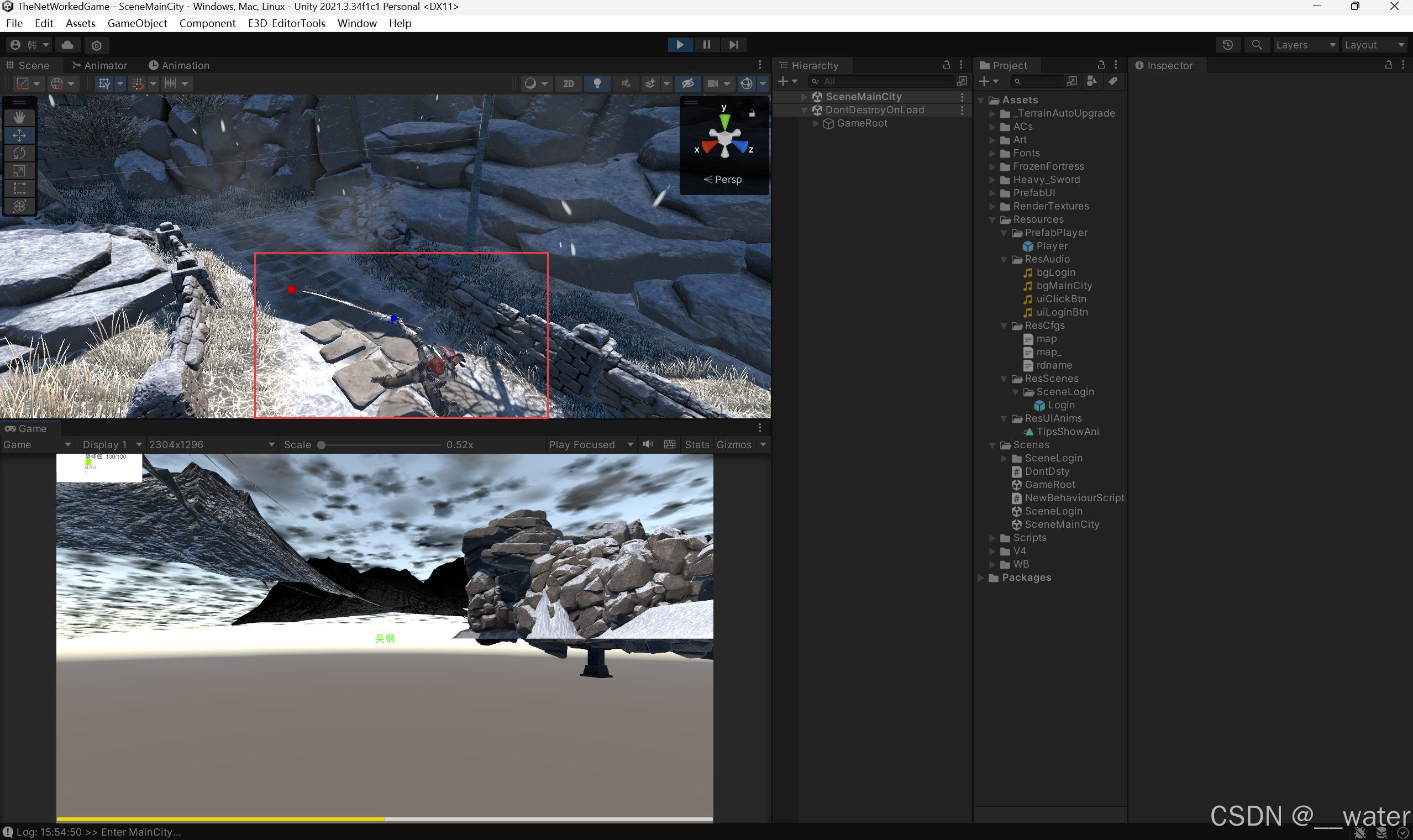Toggle scene lighting bulb button
This screenshot has width=1413, height=840.
pyautogui.click(x=597, y=84)
